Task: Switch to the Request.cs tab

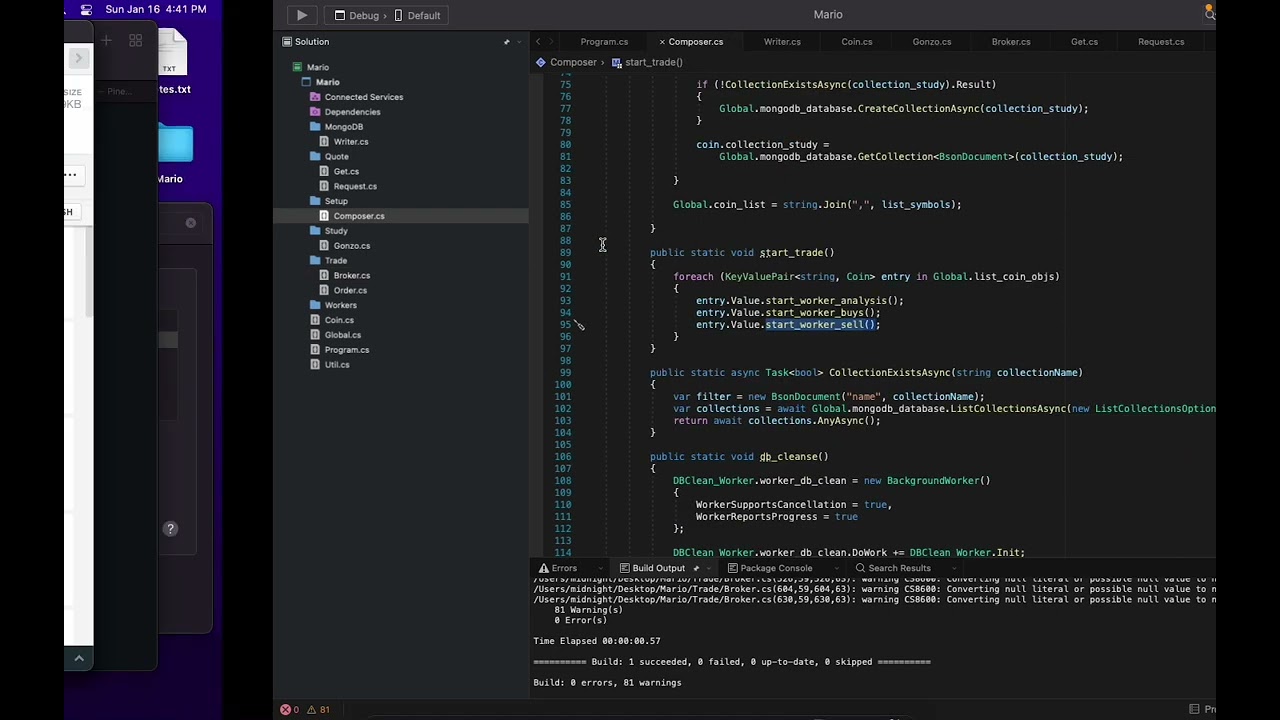Action: tap(1160, 42)
